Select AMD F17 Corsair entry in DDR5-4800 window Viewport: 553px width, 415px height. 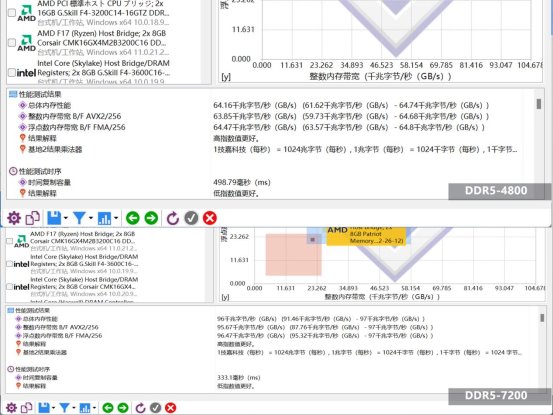coord(102,43)
